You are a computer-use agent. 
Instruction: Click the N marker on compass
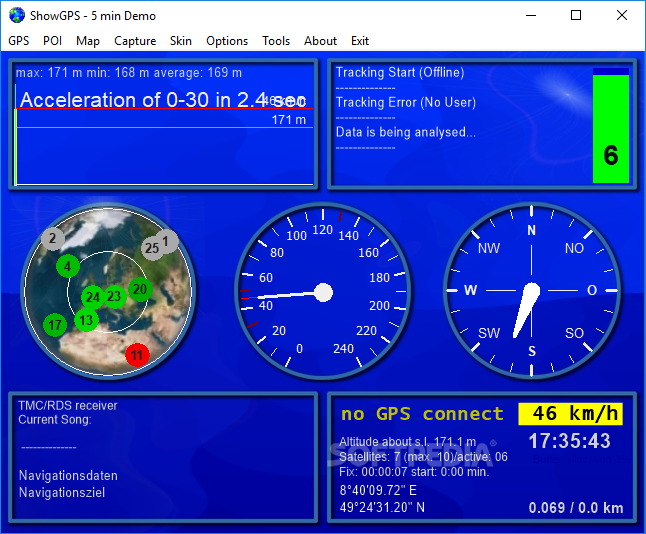pyautogui.click(x=531, y=230)
